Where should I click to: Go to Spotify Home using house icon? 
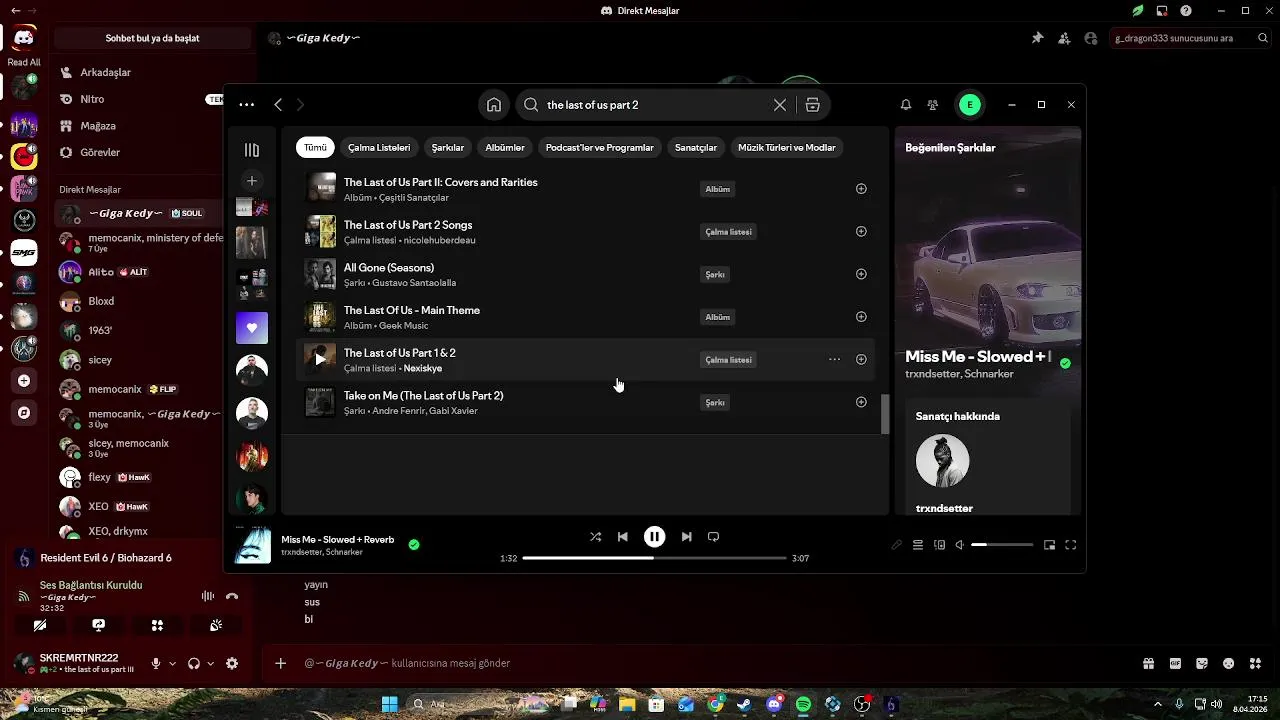point(494,105)
